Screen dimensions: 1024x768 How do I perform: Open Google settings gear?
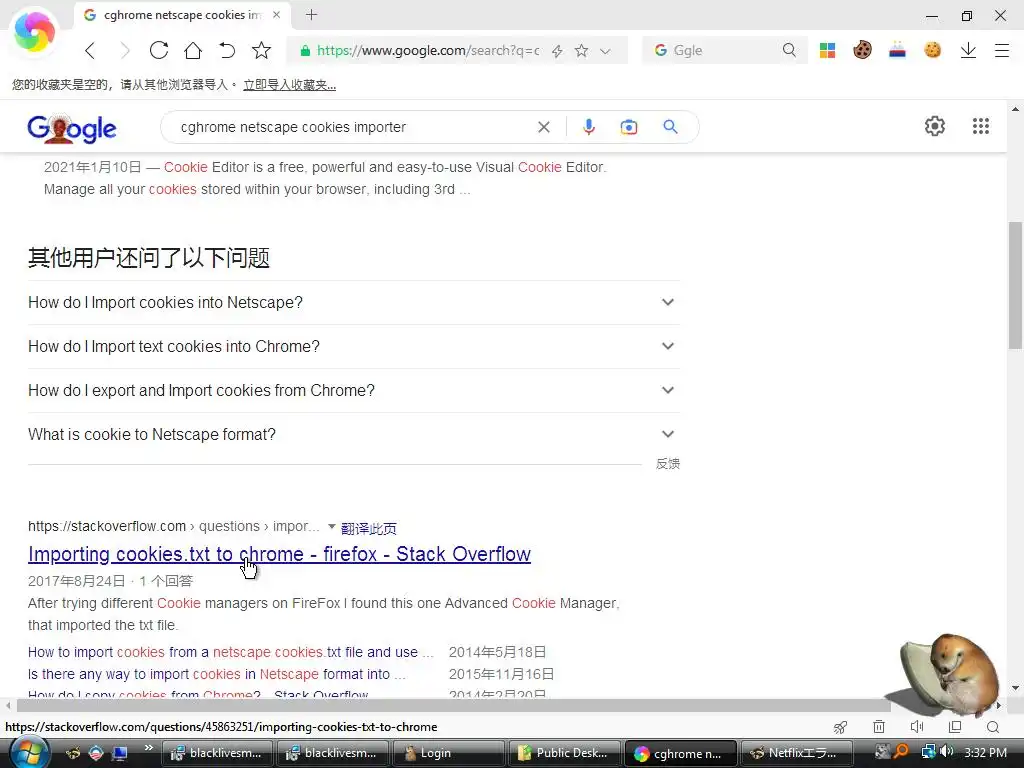935,126
